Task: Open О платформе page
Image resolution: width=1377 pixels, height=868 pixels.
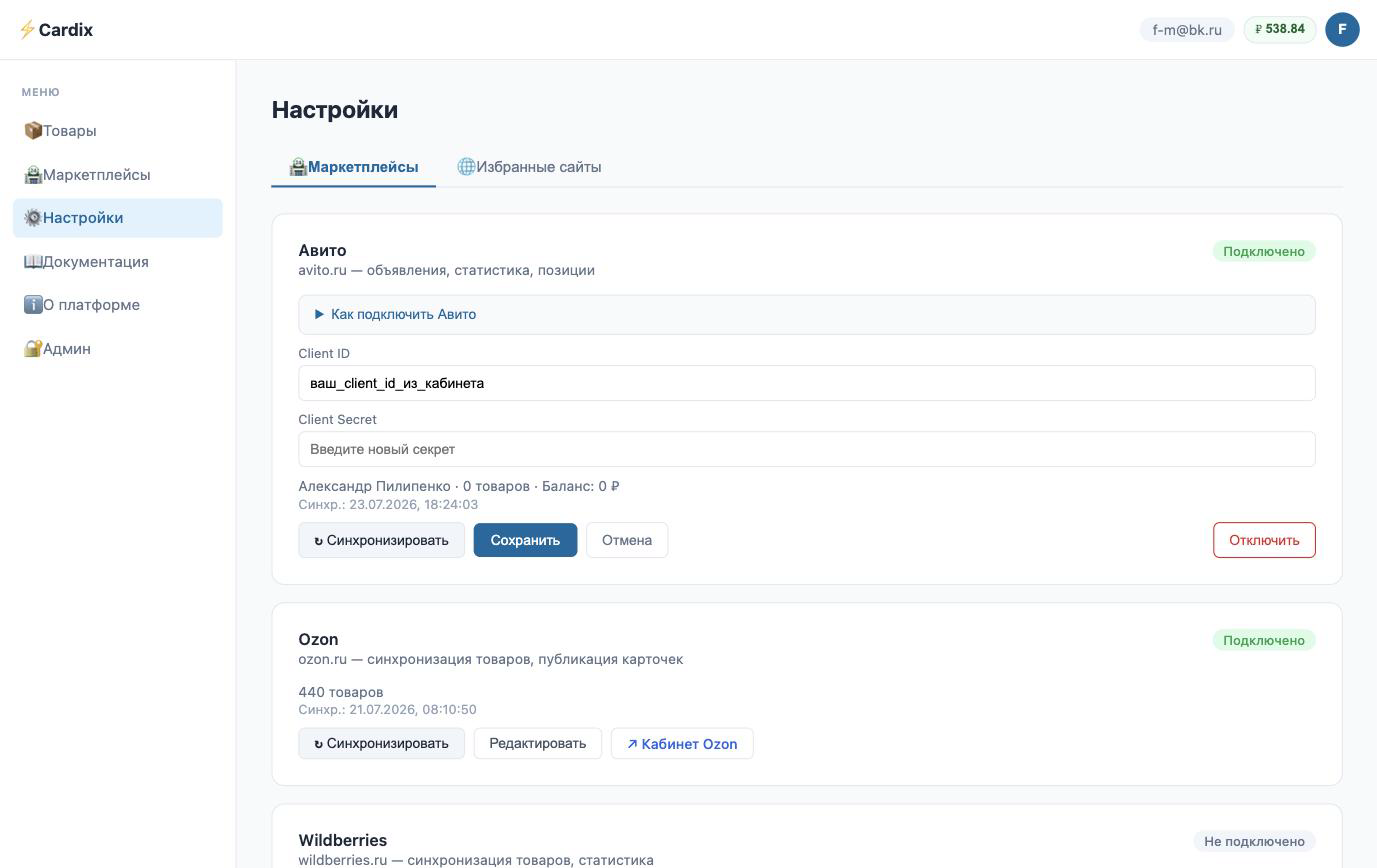Action: point(118,305)
